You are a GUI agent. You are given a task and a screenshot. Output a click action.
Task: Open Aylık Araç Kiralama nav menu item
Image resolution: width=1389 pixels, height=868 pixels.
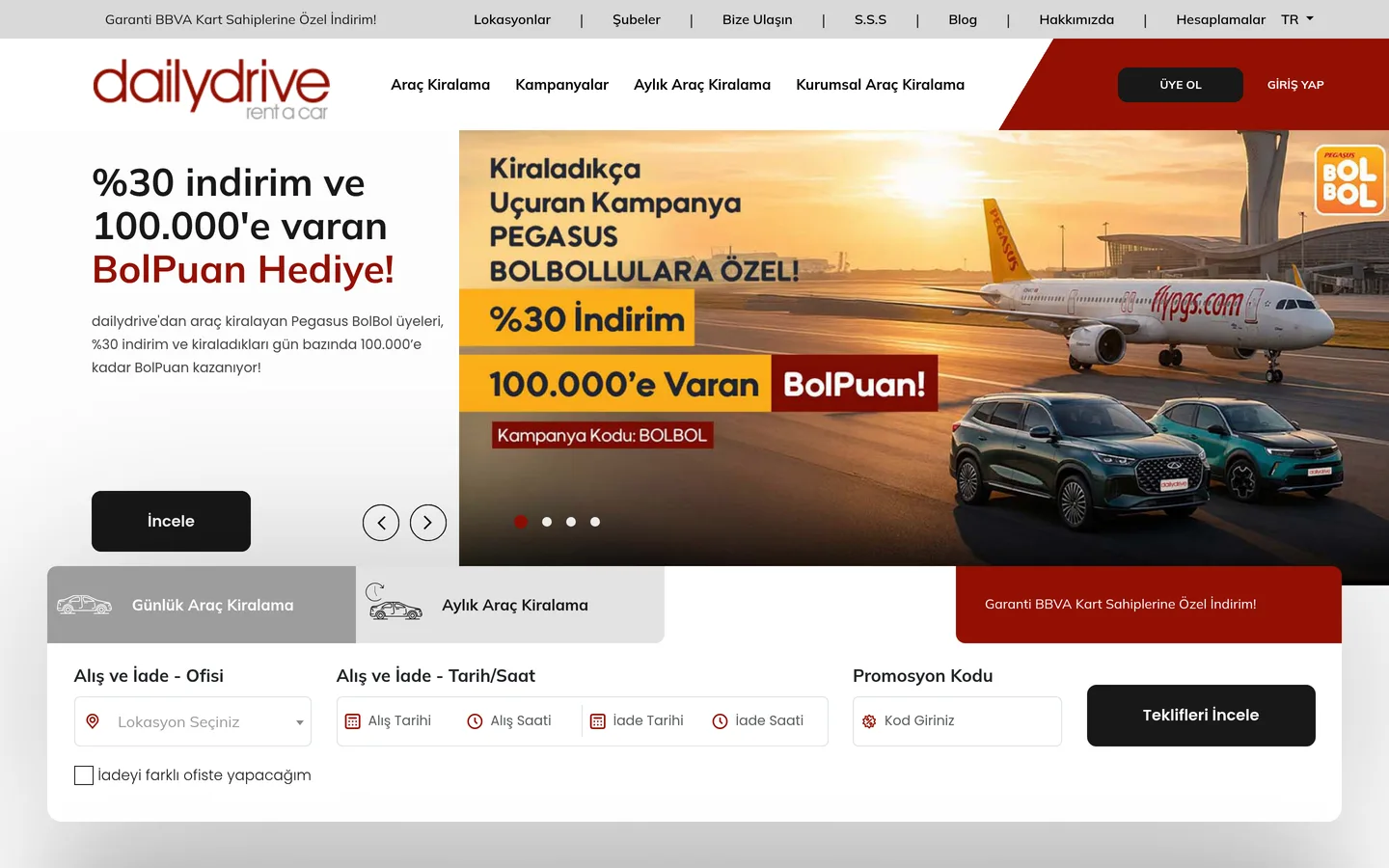(702, 85)
